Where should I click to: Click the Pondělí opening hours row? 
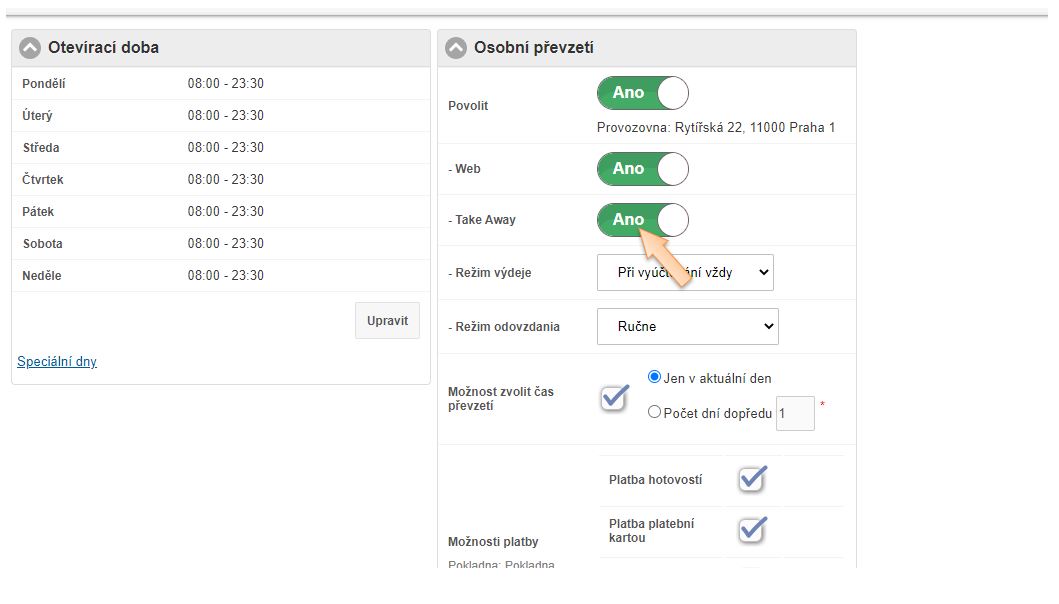coord(220,84)
